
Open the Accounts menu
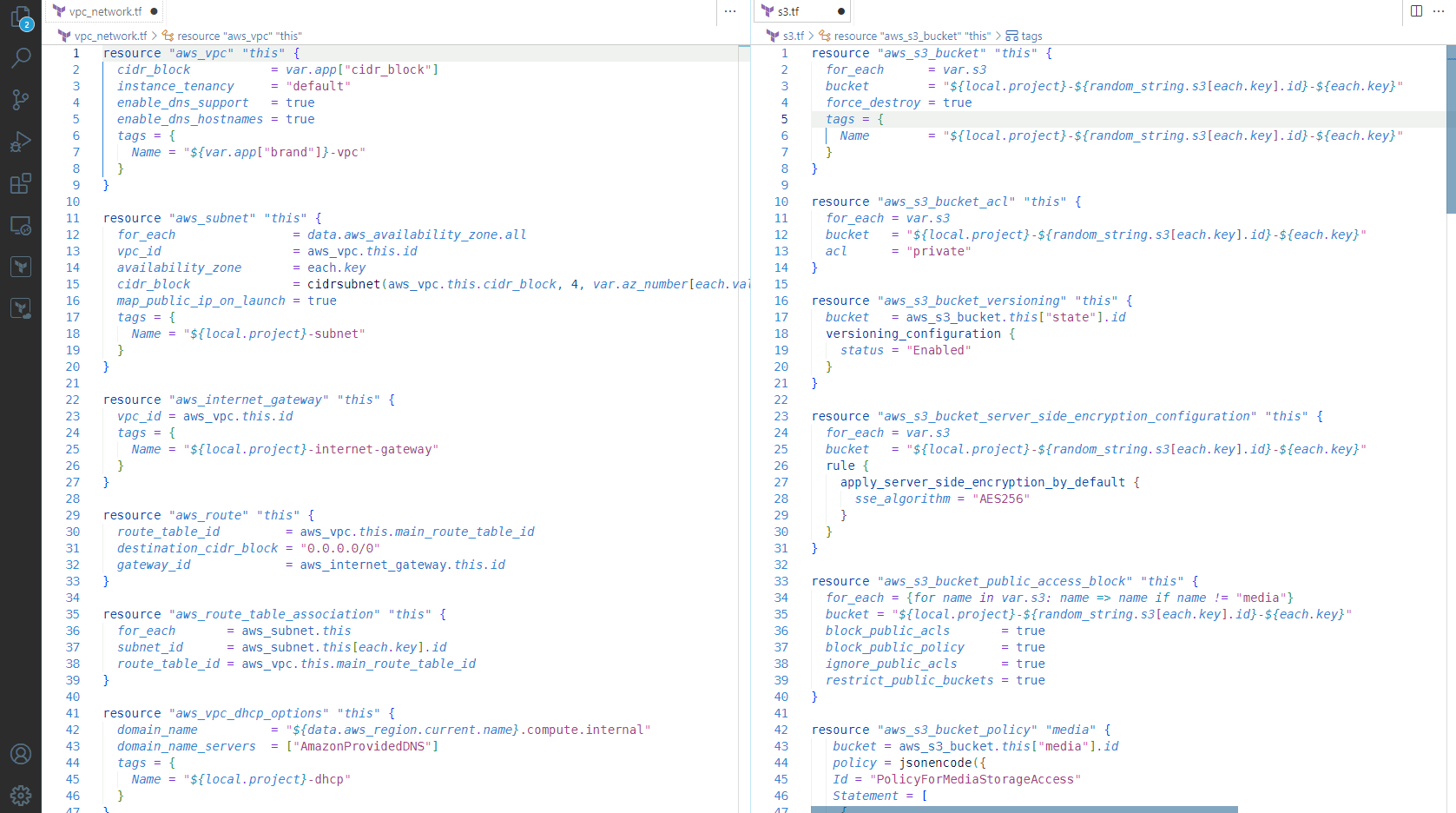20,754
